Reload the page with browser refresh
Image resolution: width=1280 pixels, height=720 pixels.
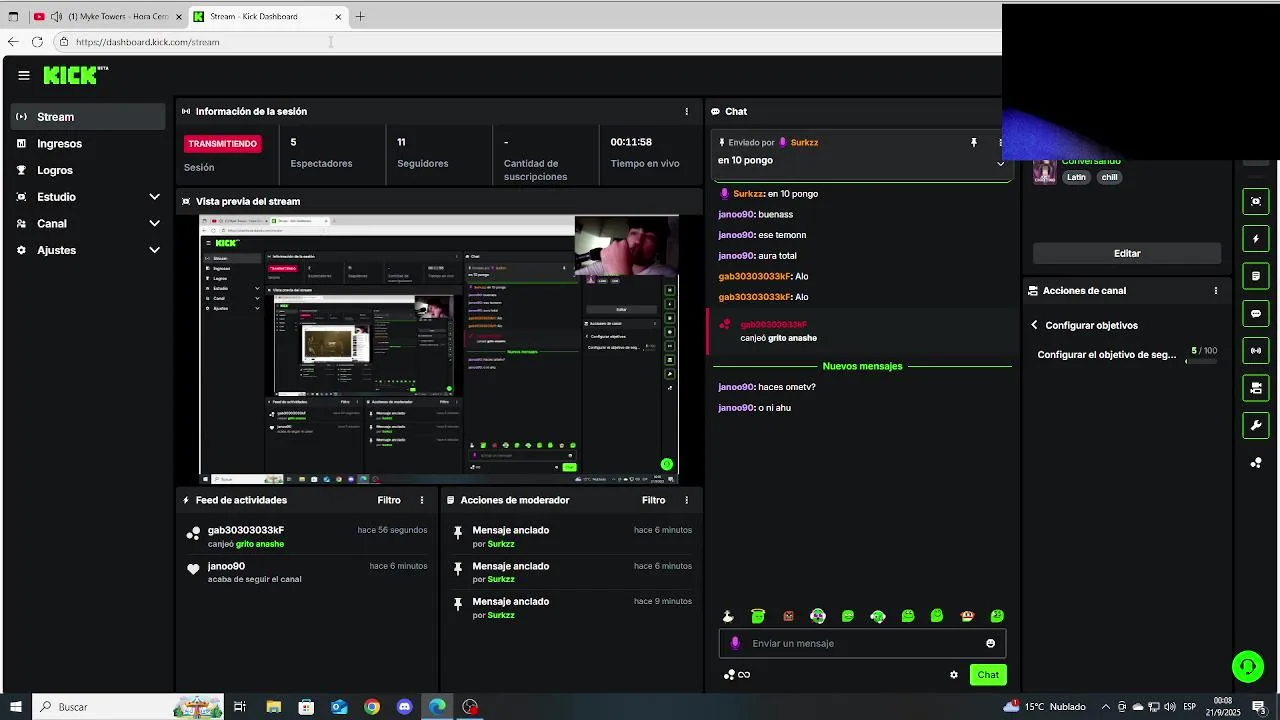[x=37, y=42]
